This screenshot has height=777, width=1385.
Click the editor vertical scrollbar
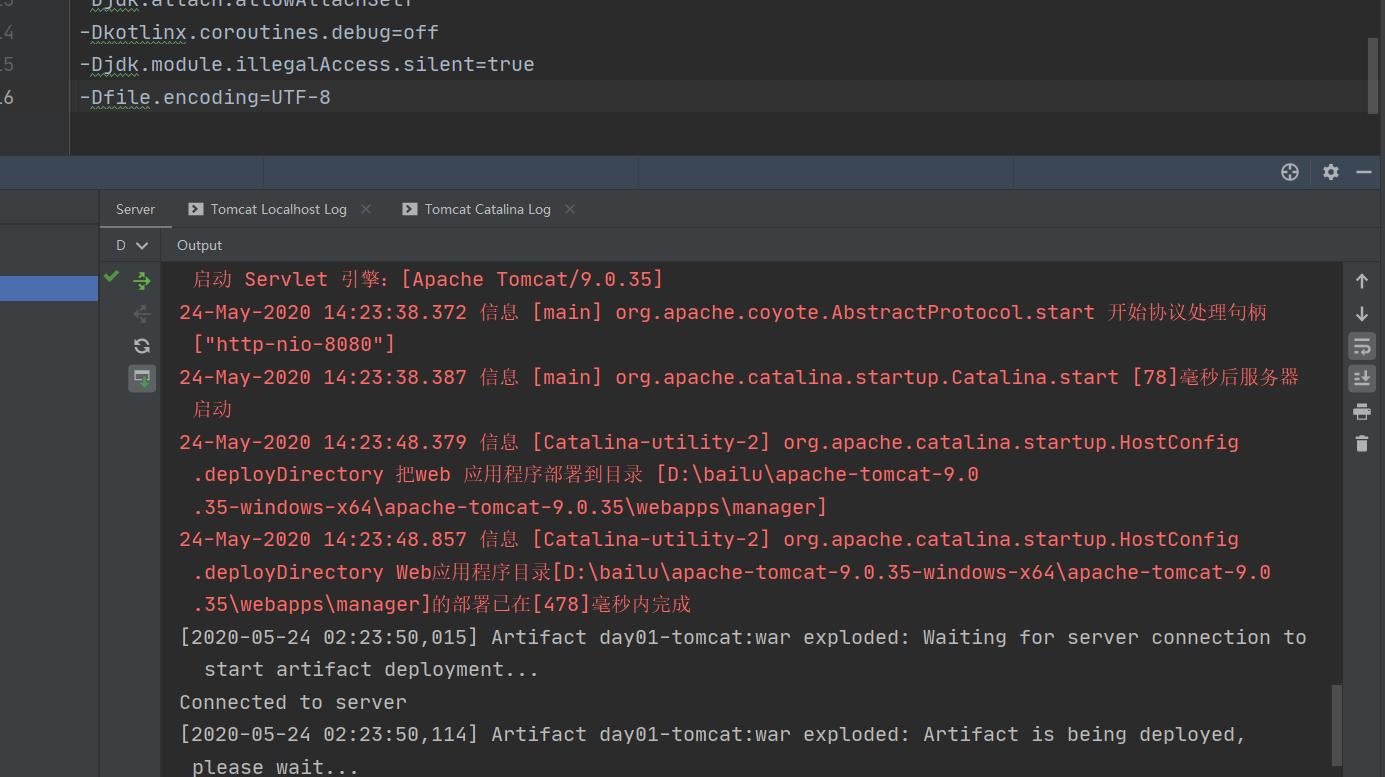1373,75
